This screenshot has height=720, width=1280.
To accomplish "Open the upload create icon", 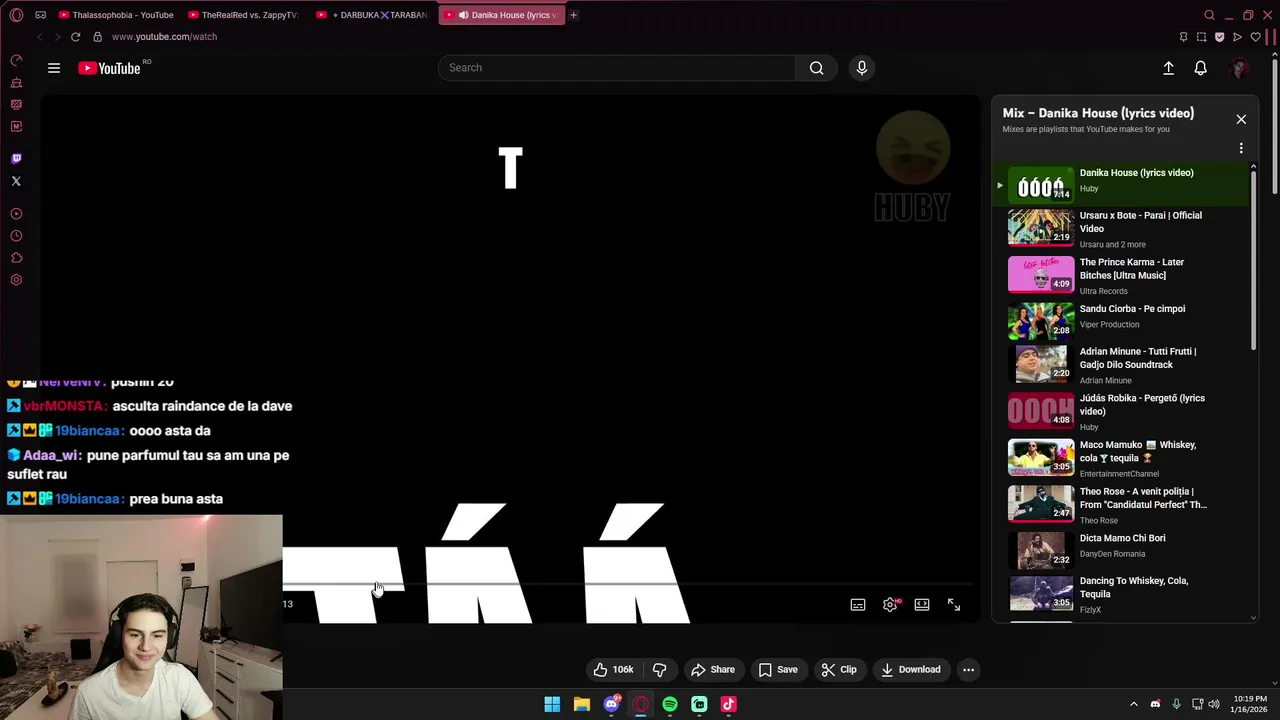I will click(x=1168, y=68).
